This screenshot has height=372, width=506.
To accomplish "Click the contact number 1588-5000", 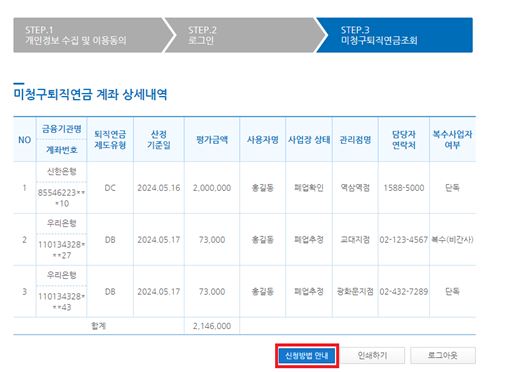I will 404,188.
